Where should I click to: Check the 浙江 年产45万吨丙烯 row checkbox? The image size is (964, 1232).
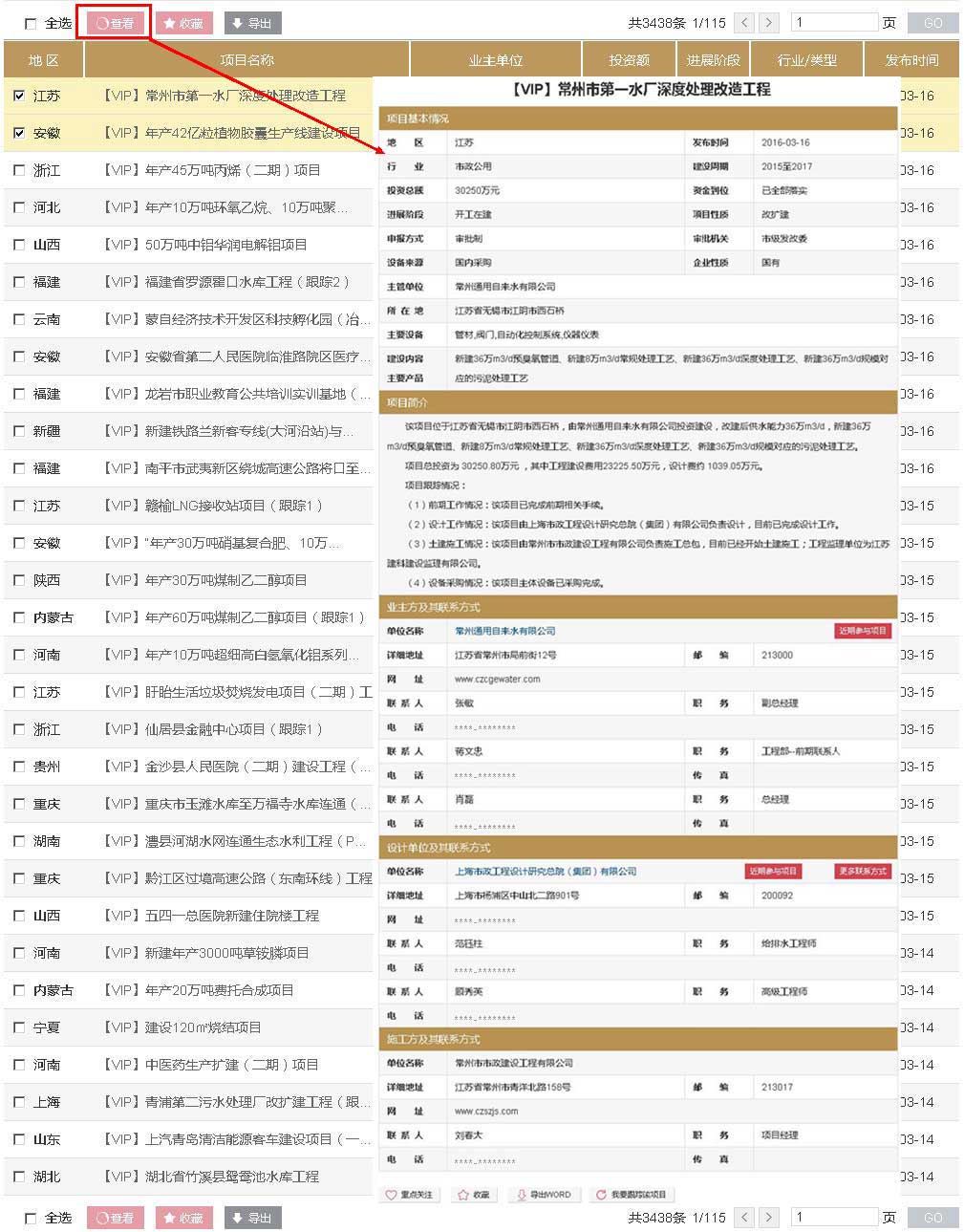(x=19, y=170)
